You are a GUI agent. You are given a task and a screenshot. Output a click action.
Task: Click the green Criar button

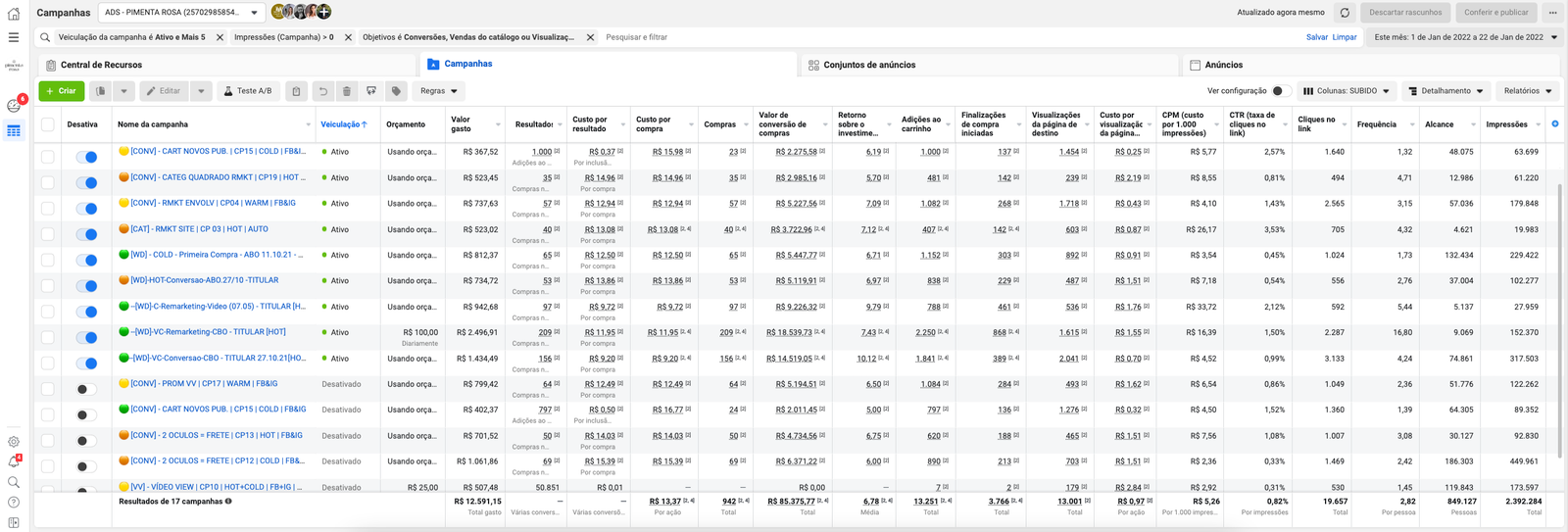tap(61, 91)
